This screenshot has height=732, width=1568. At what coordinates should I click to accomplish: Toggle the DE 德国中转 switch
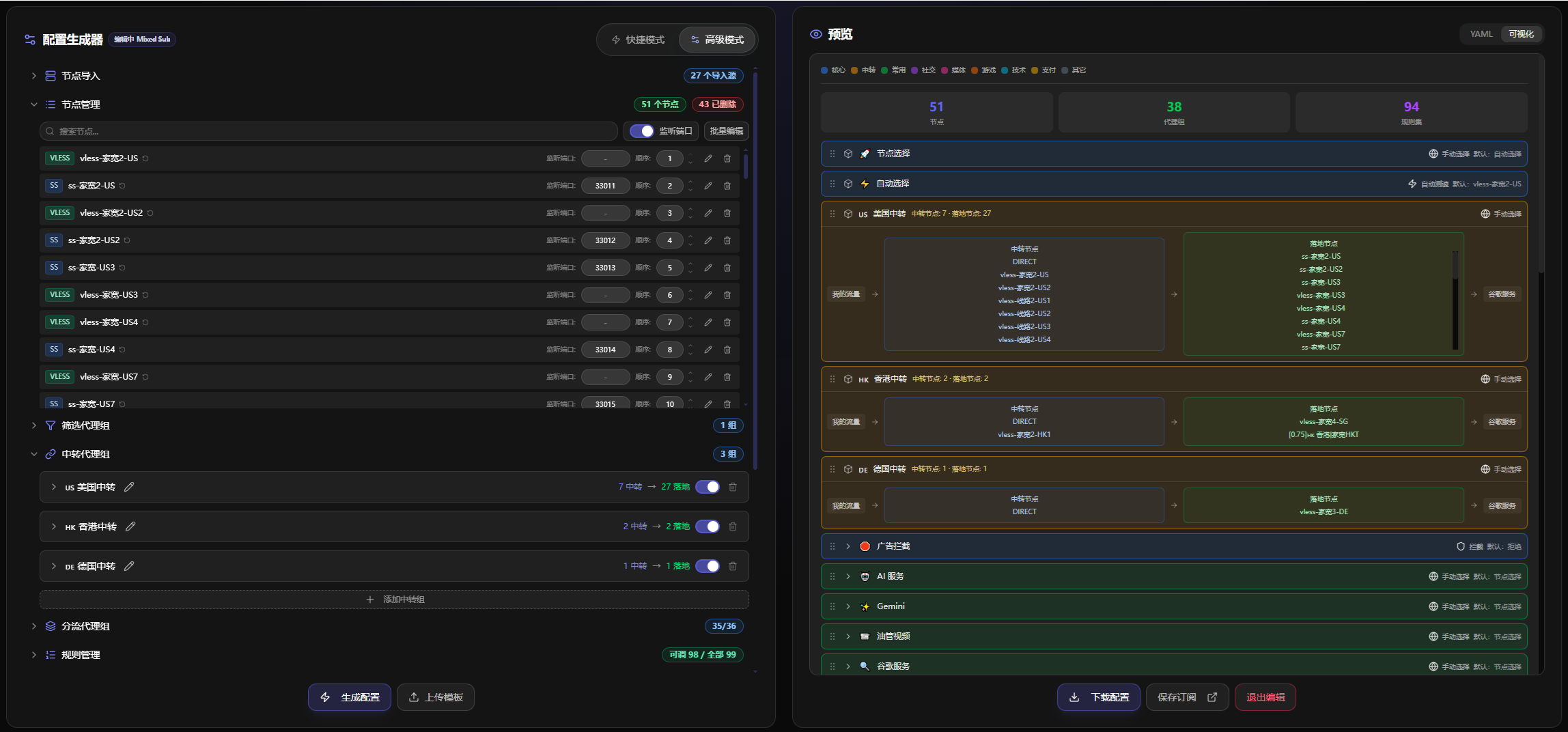pos(708,566)
